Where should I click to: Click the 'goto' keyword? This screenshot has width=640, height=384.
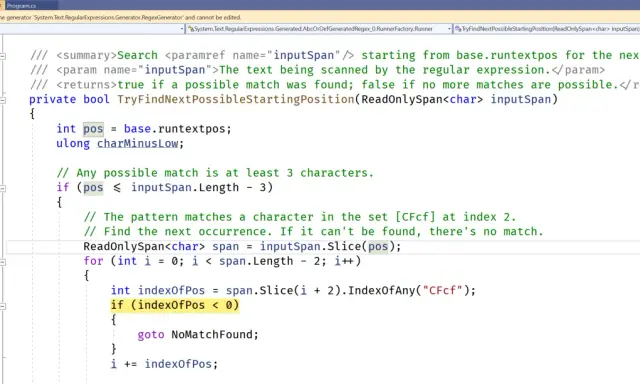click(x=151, y=335)
